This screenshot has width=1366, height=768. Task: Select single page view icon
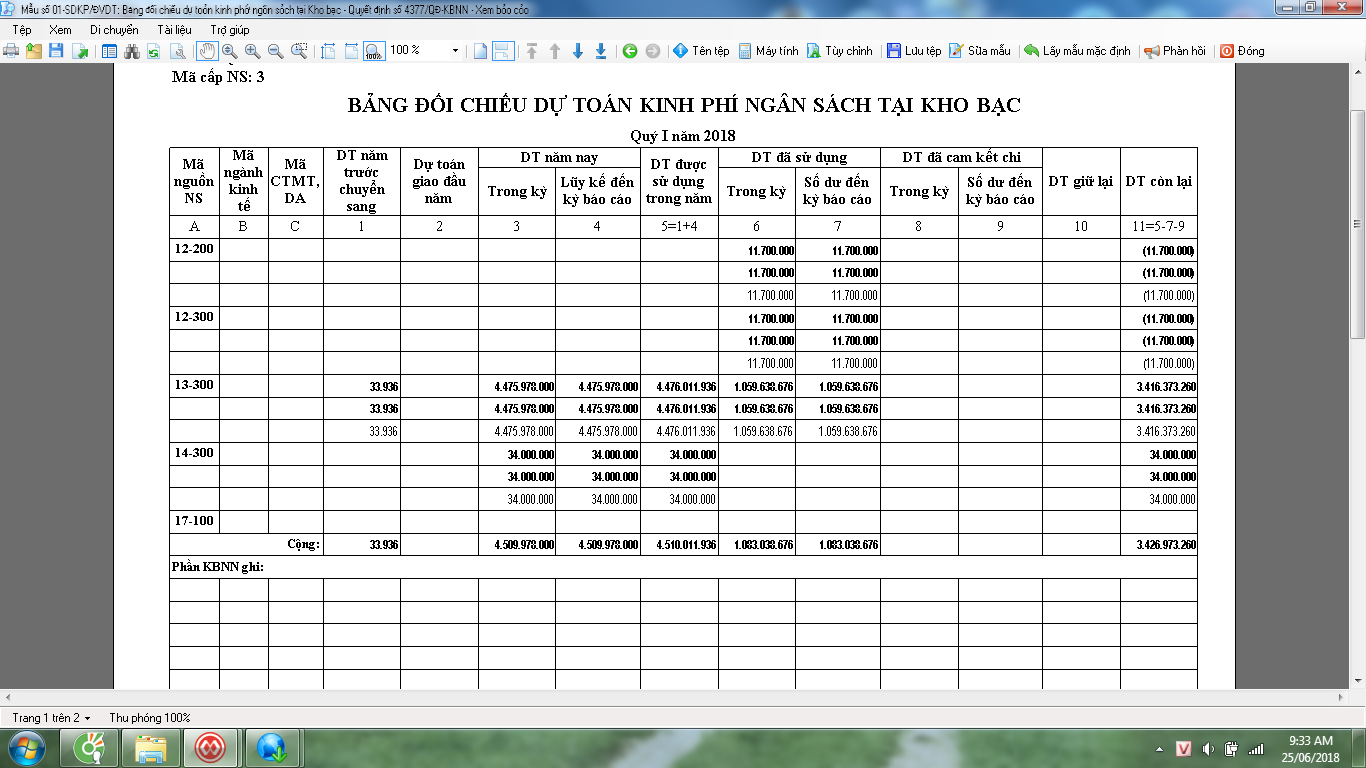pyautogui.click(x=481, y=51)
